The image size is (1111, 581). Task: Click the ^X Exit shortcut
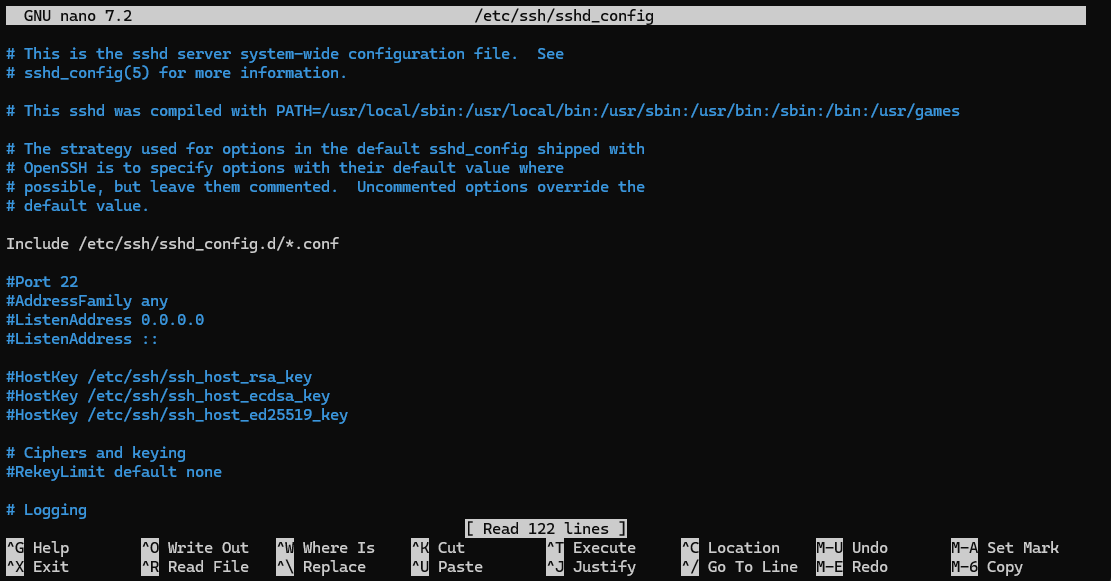point(38,567)
